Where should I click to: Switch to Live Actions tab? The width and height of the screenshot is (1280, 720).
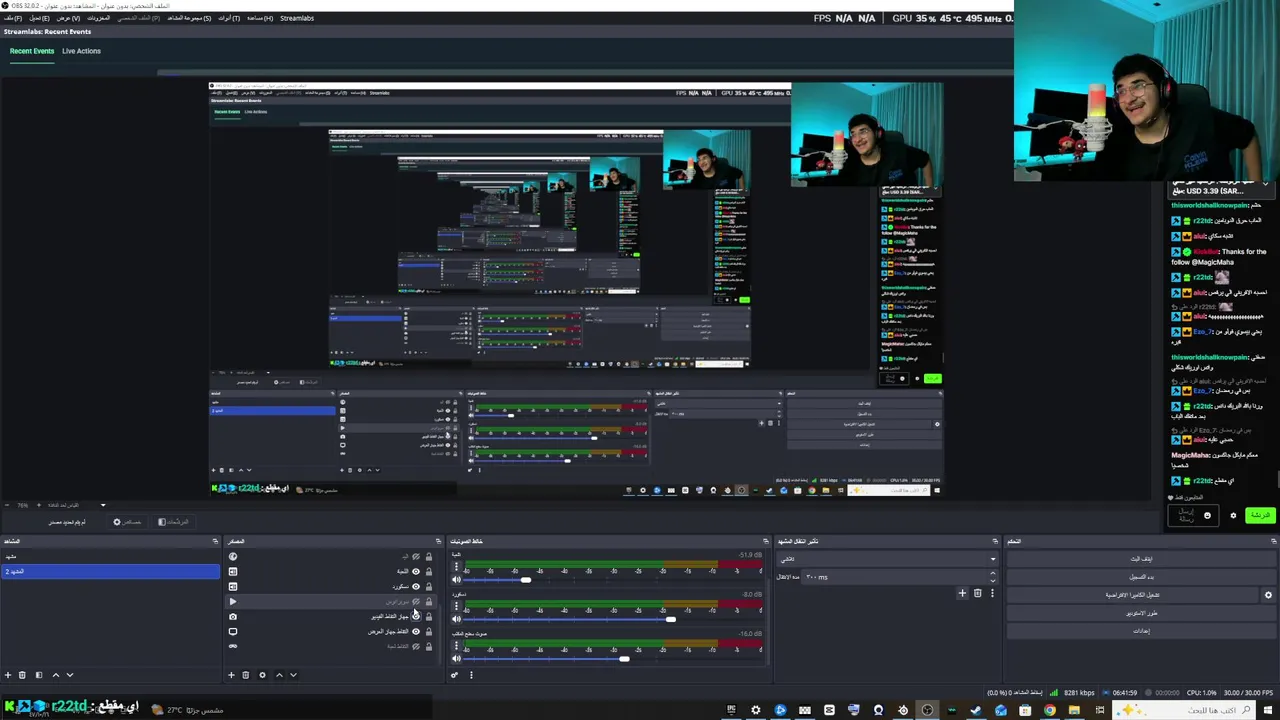click(x=81, y=51)
